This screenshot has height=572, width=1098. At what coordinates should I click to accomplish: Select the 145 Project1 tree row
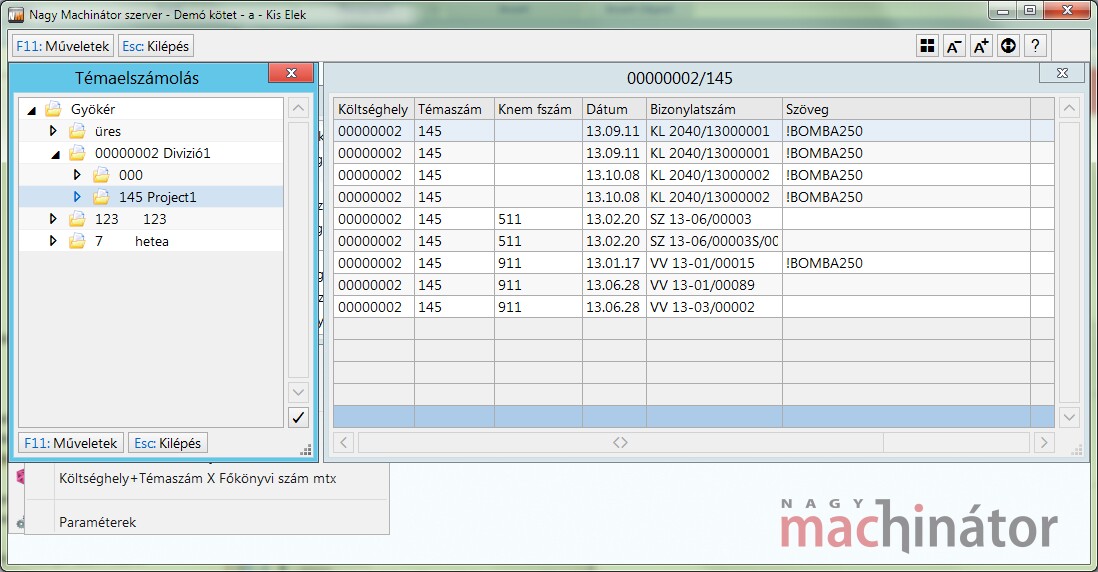click(x=151, y=197)
